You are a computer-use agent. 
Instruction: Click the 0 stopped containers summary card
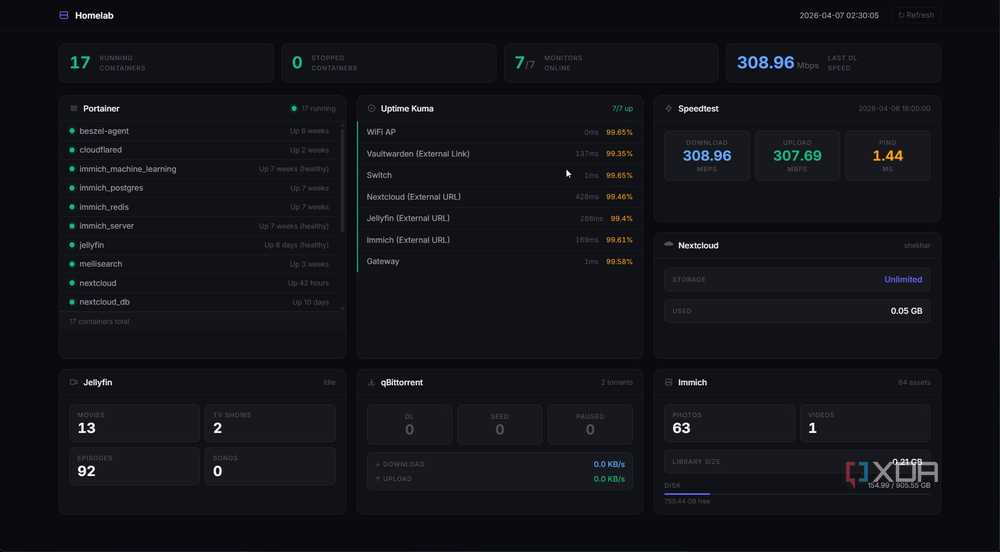388,62
